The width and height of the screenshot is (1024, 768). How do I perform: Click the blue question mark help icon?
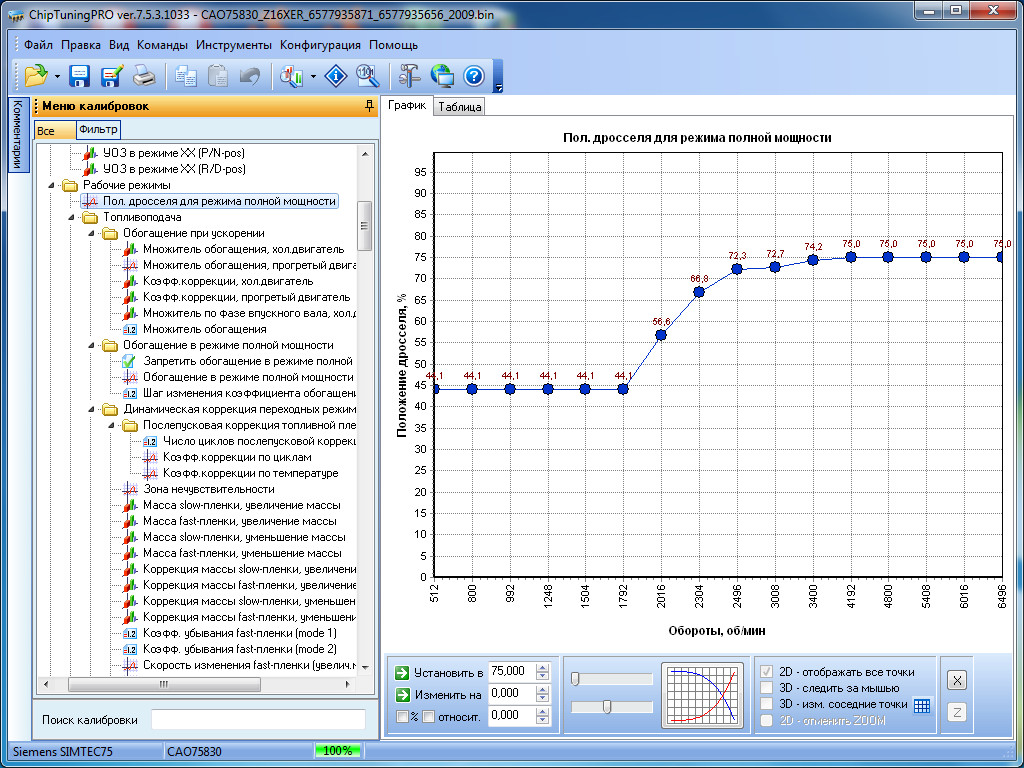coord(473,76)
